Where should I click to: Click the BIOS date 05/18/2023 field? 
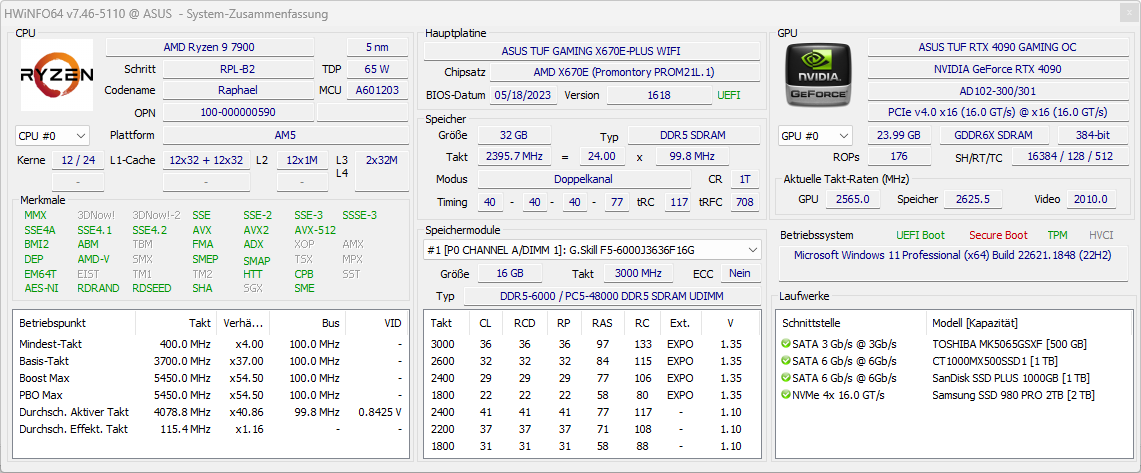point(524,95)
